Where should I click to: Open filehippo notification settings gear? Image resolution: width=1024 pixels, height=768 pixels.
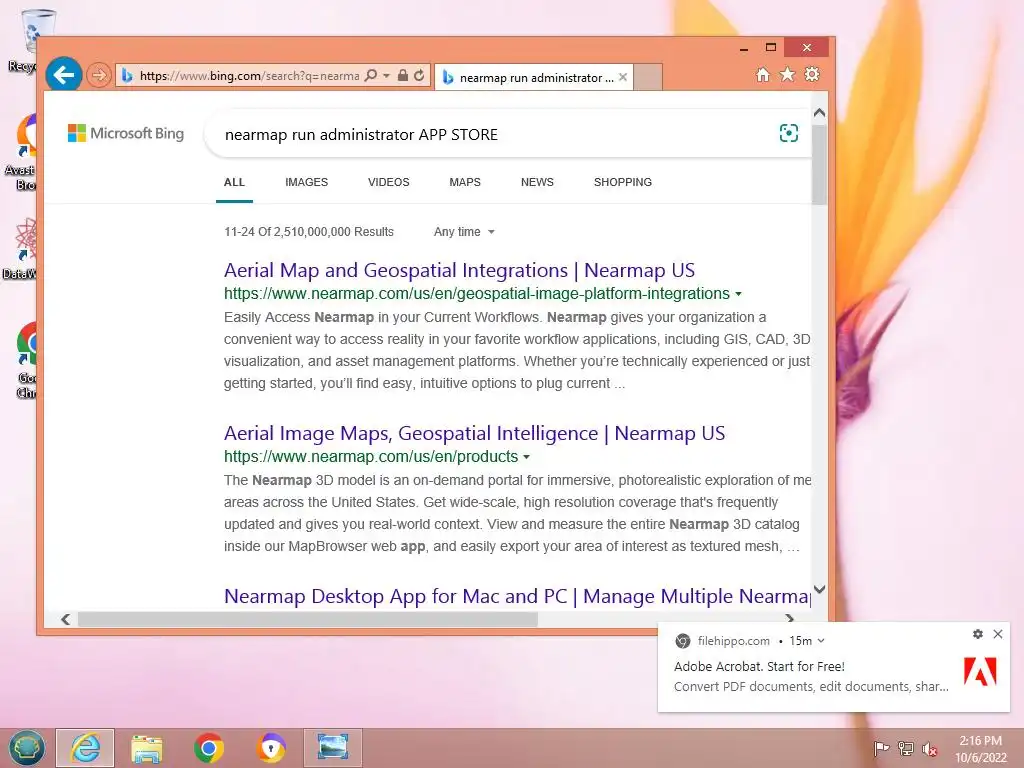(978, 634)
